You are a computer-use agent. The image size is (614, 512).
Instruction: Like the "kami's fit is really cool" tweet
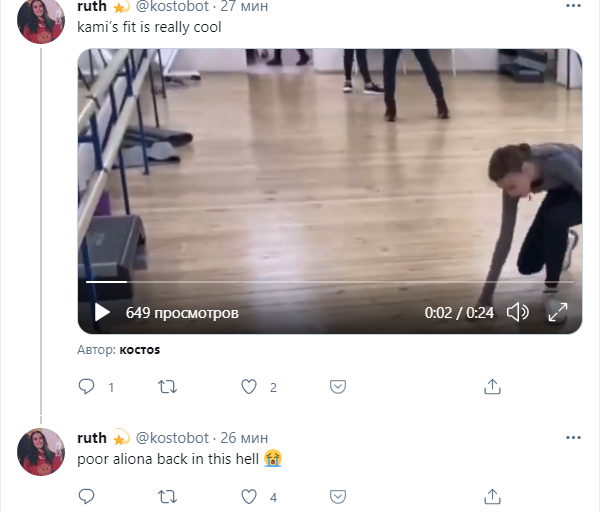tap(250, 386)
